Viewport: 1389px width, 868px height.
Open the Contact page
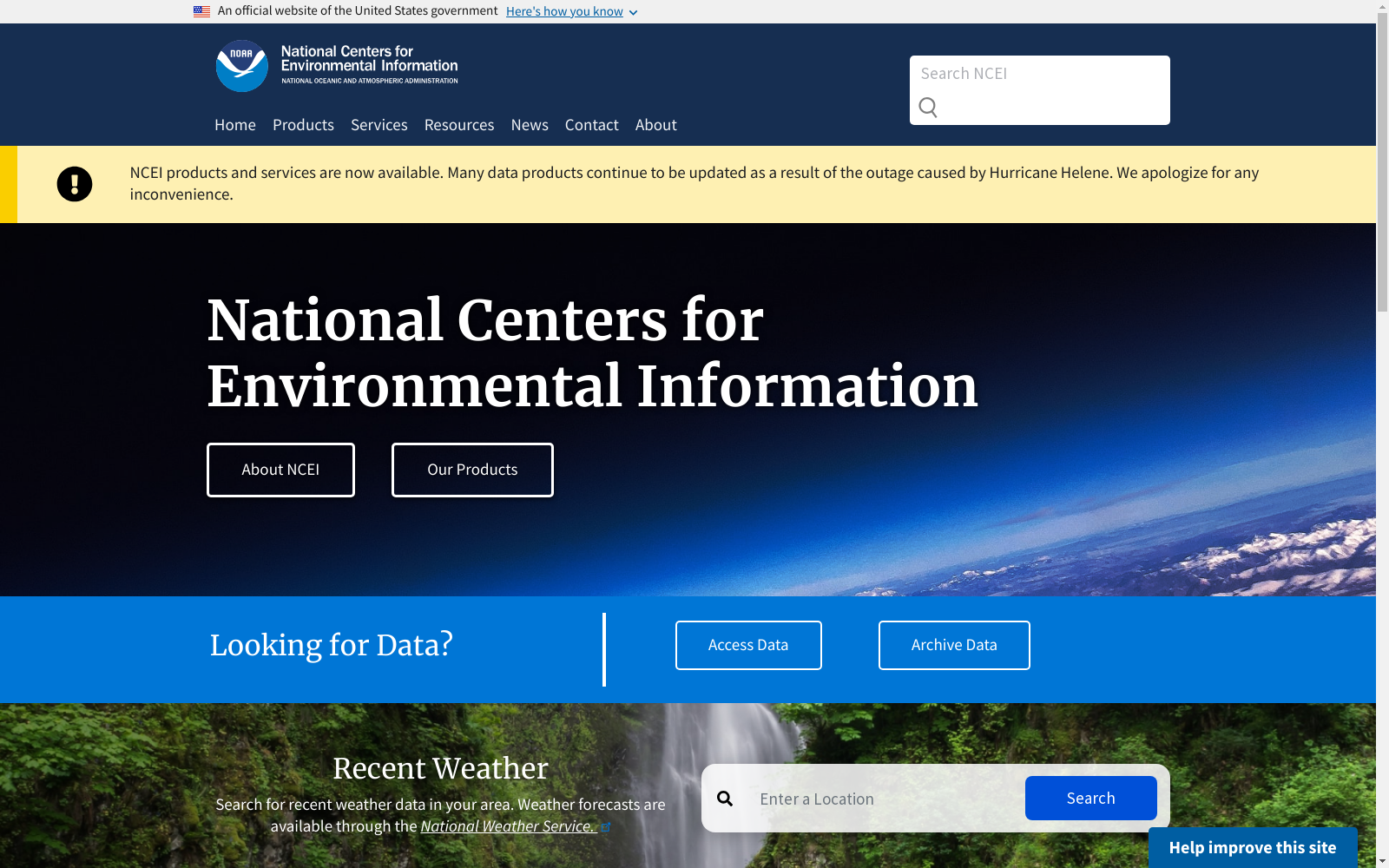tap(592, 125)
